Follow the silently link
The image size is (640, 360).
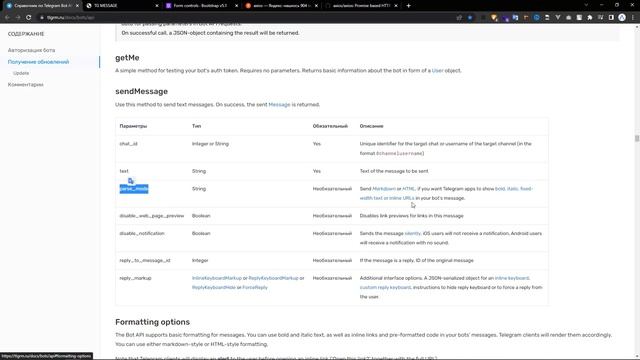click(412, 233)
